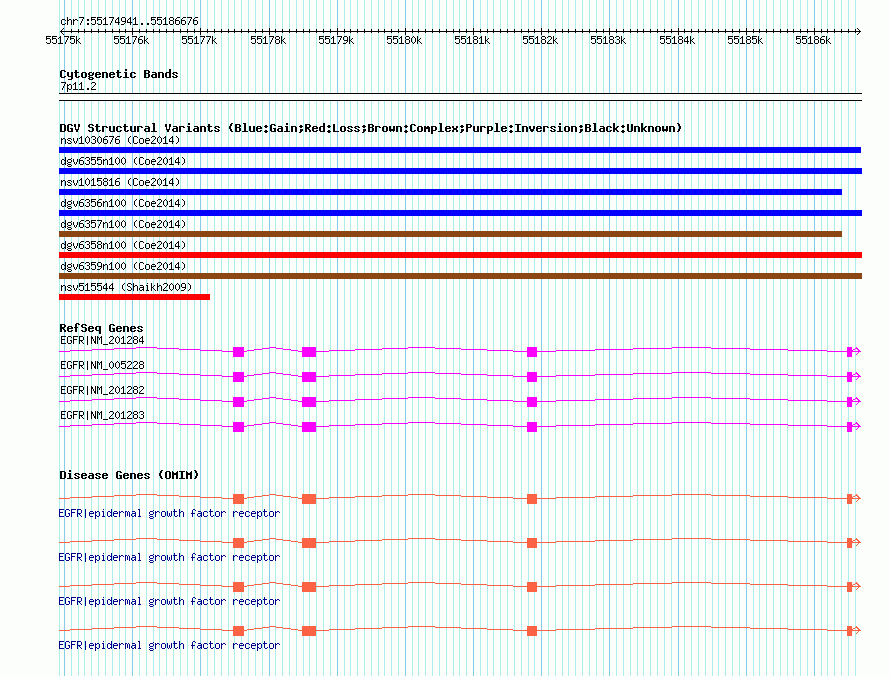Click the blue gain bar under nsv1030676

click(460, 150)
